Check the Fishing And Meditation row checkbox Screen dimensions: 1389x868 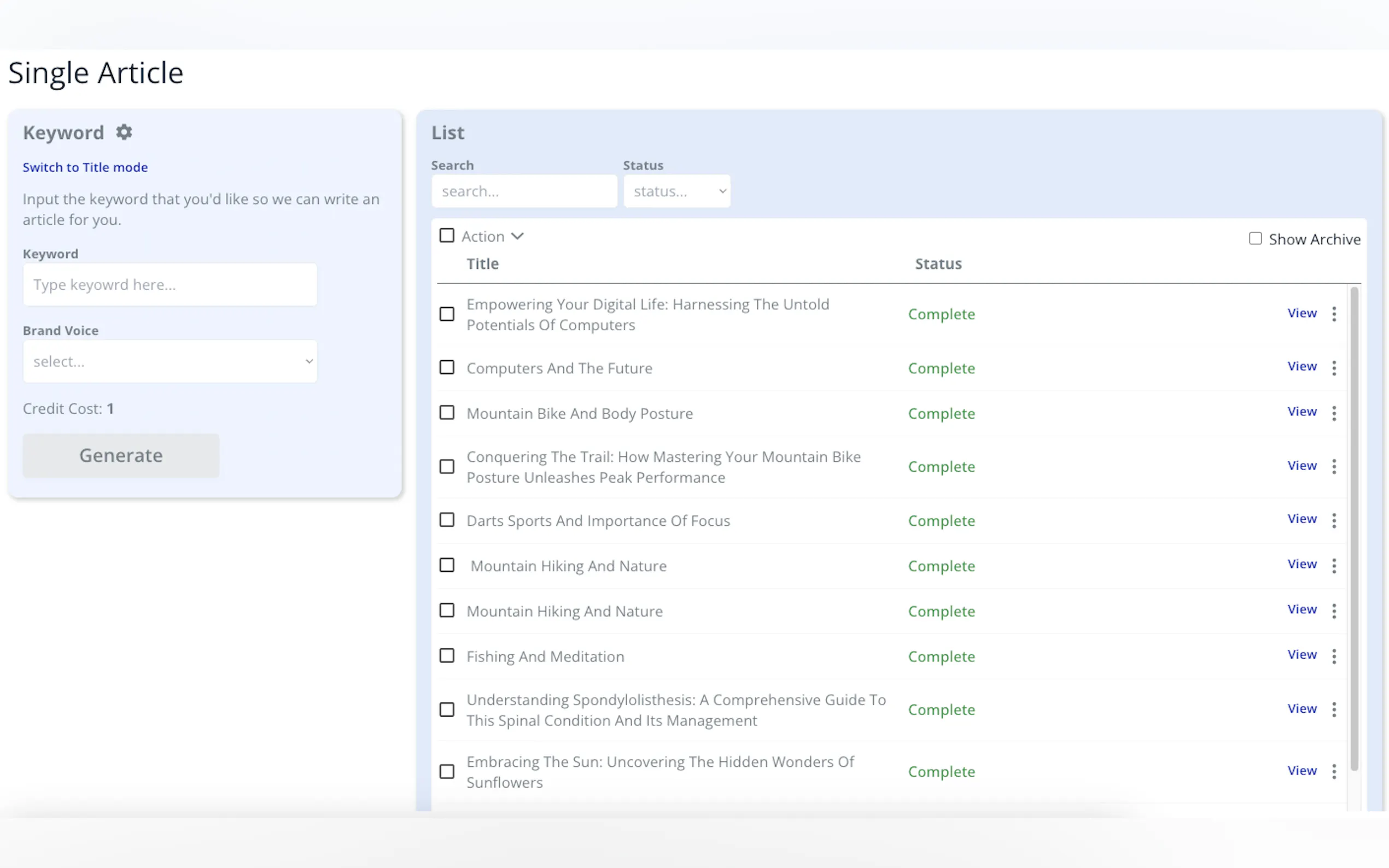tap(446, 655)
